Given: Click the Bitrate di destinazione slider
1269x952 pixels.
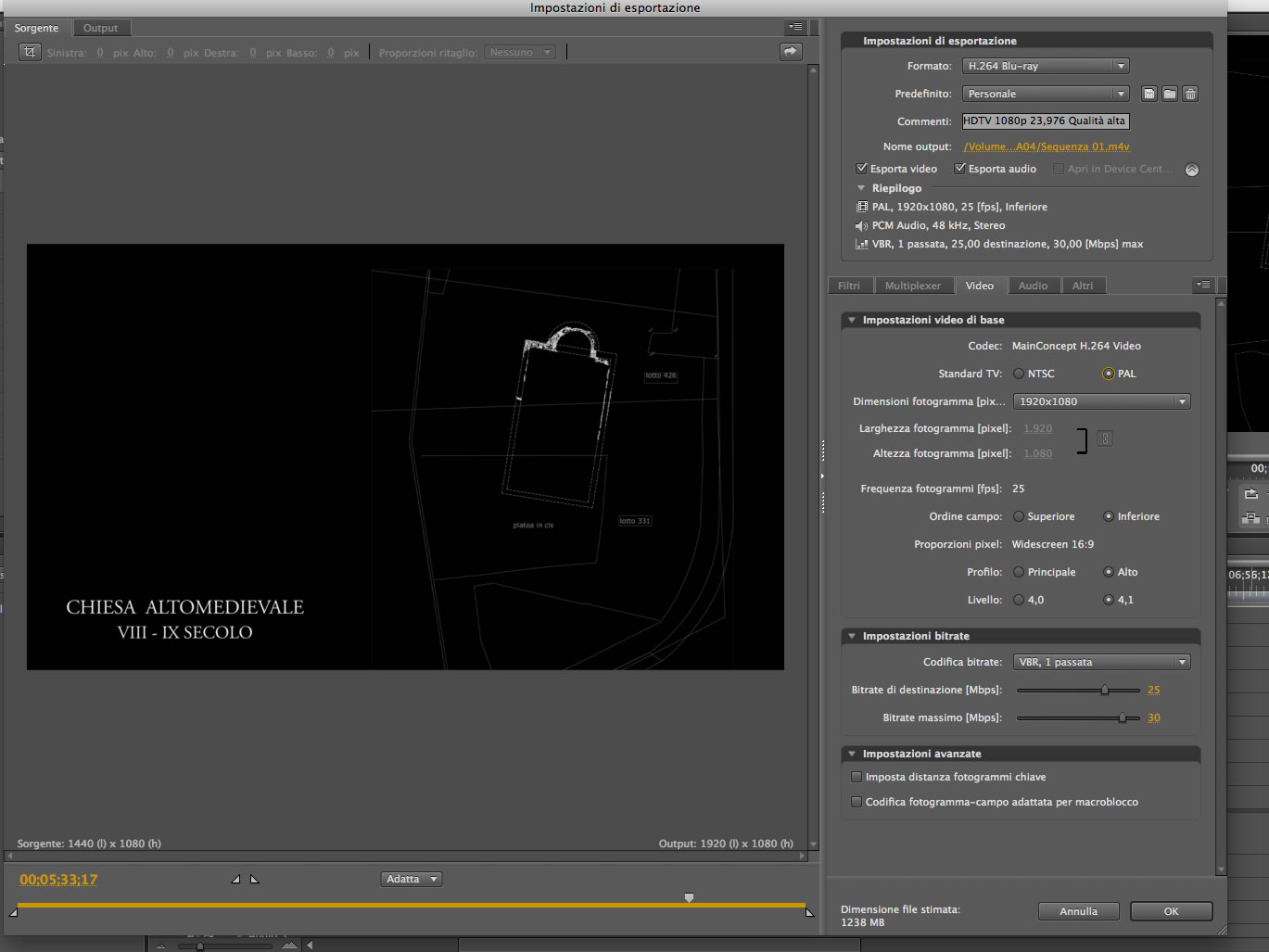Looking at the screenshot, I should [x=1079, y=690].
